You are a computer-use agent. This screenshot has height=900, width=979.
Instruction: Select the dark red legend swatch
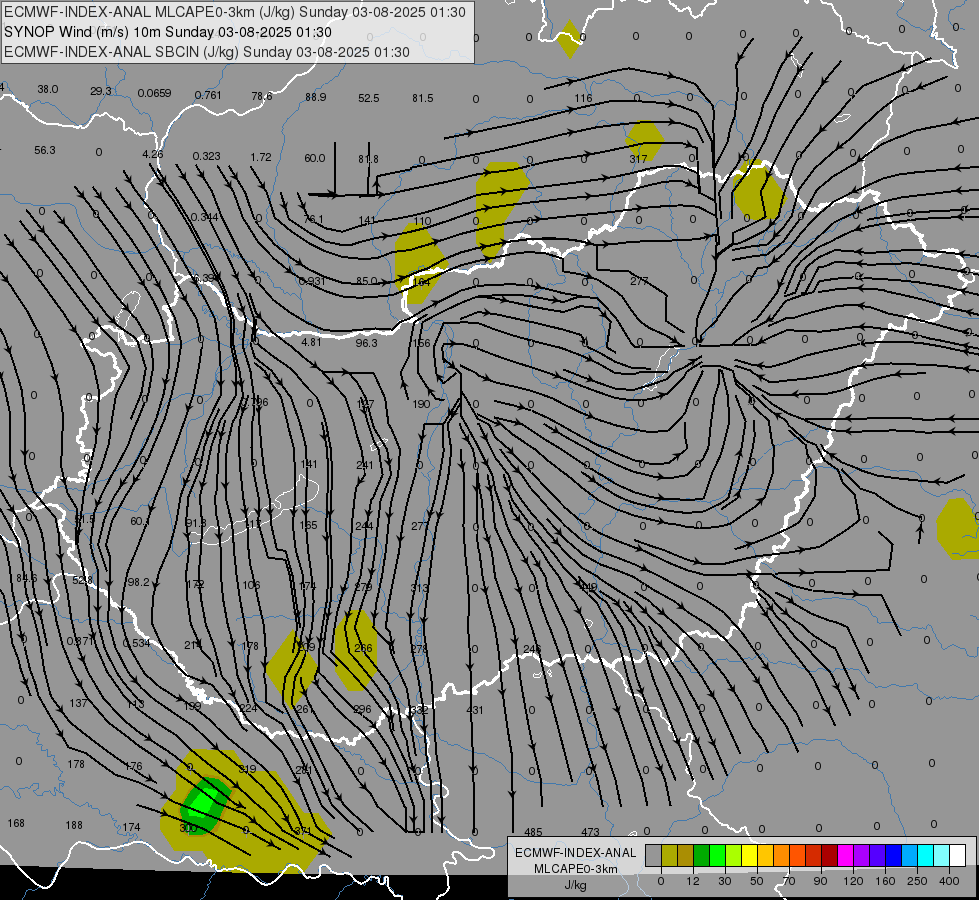click(x=829, y=855)
